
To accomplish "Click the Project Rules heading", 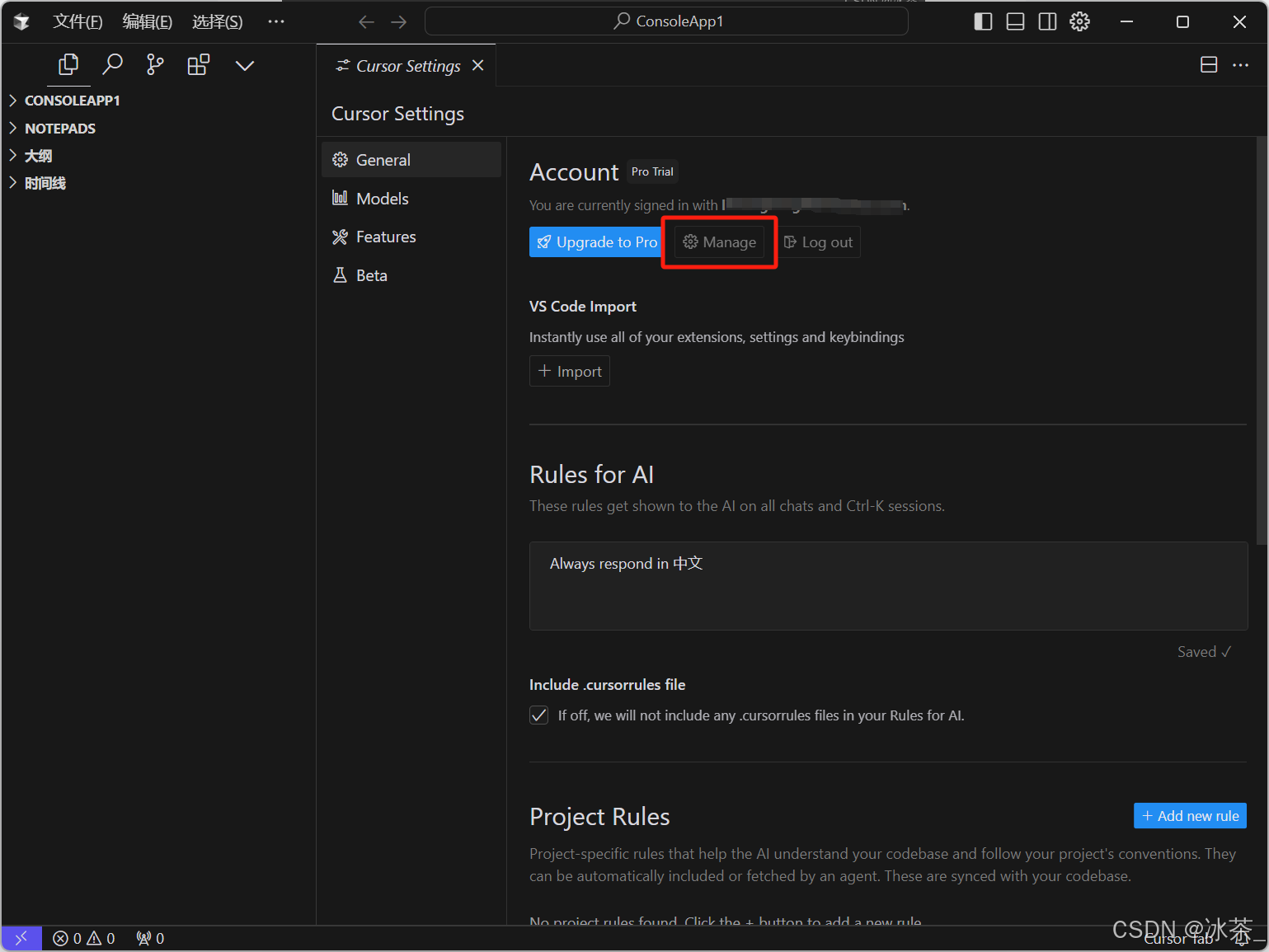I will point(599,817).
